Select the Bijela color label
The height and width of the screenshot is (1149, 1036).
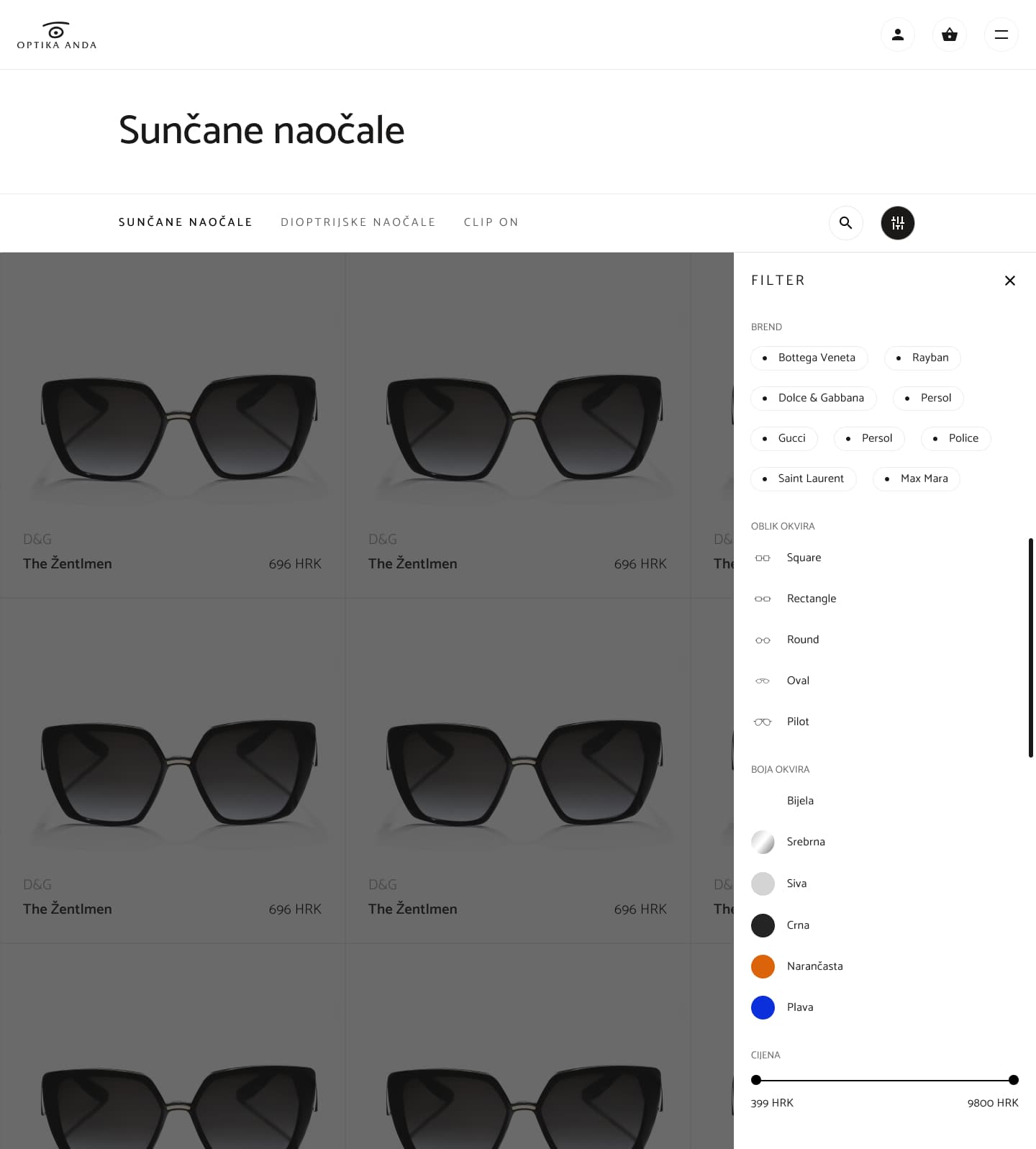[800, 801]
